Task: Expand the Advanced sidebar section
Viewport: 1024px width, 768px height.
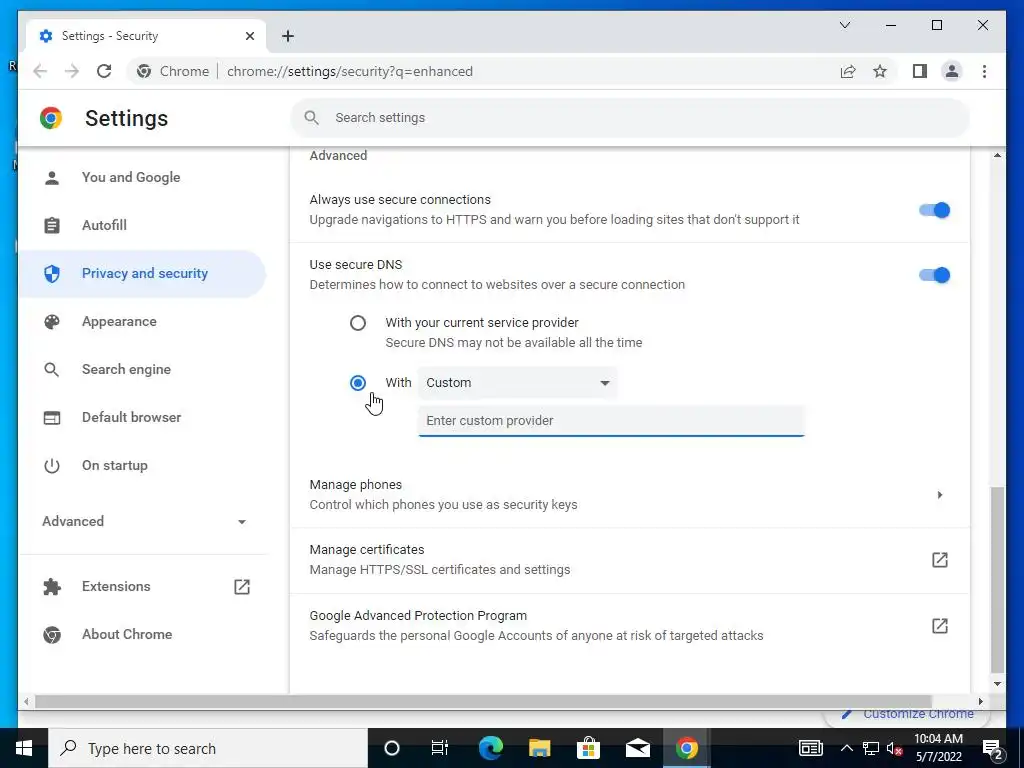Action: click(x=144, y=521)
